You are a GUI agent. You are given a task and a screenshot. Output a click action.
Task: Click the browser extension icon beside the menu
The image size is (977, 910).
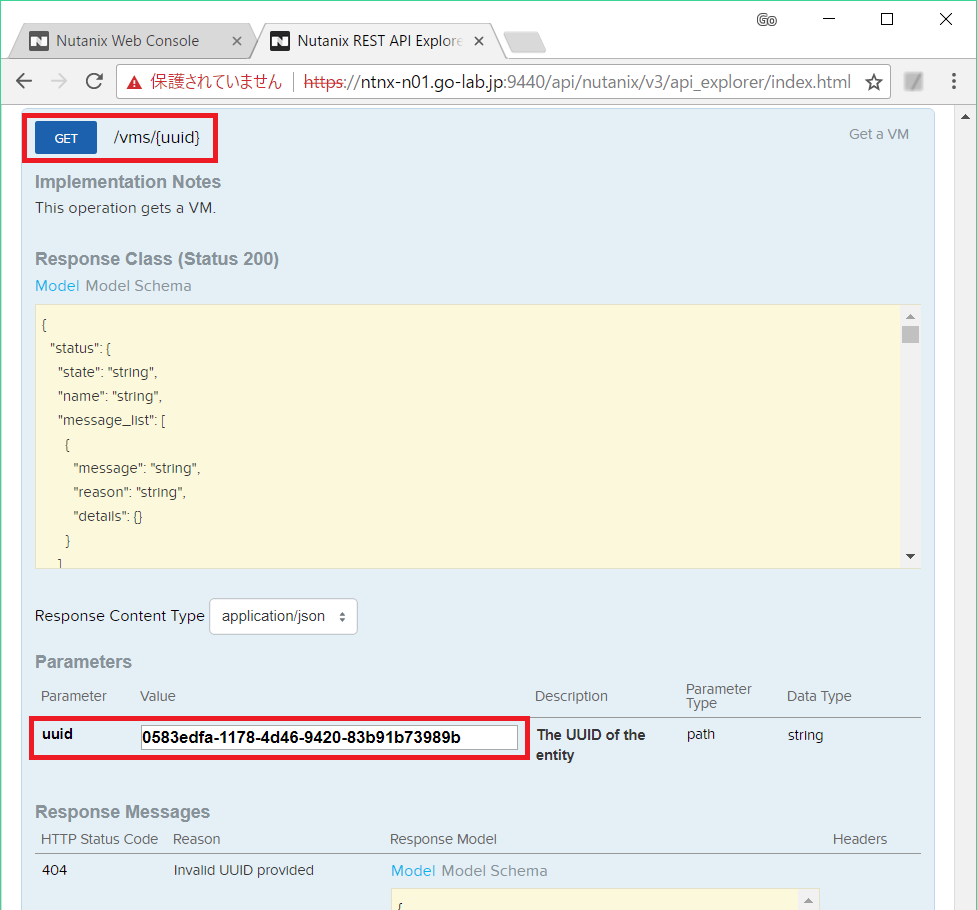[913, 81]
